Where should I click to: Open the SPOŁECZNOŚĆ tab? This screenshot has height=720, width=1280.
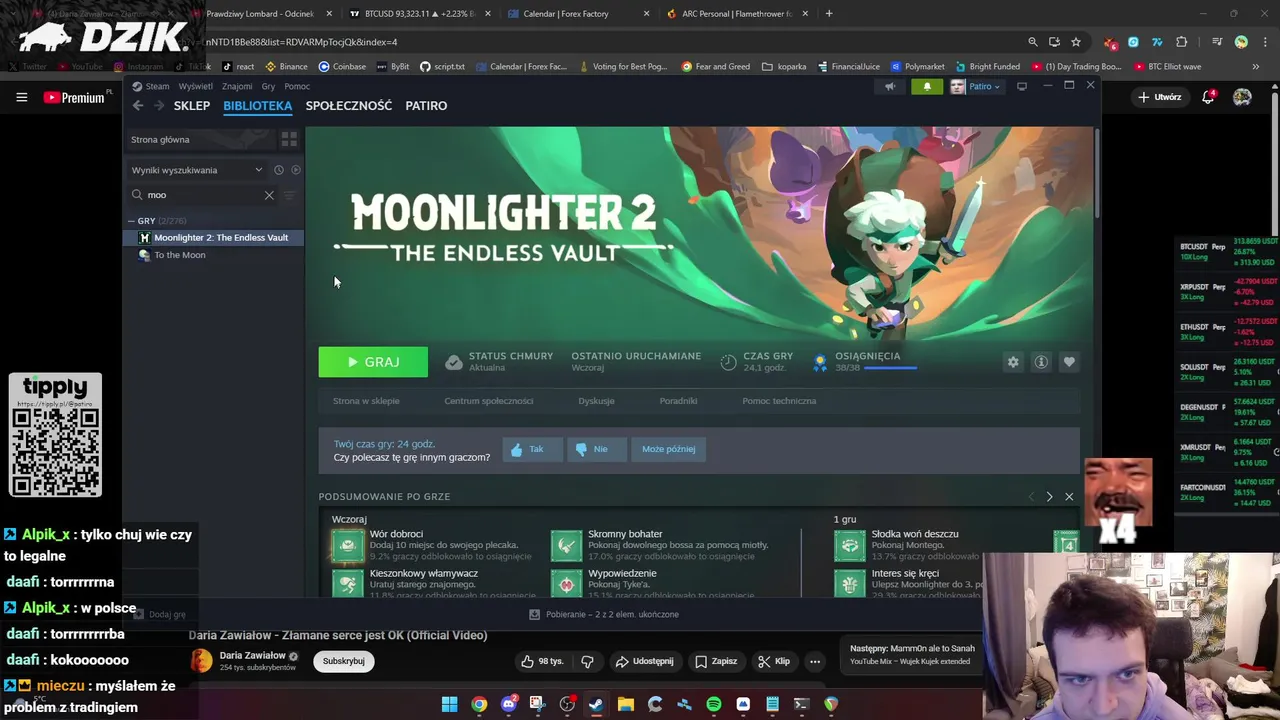(349, 106)
